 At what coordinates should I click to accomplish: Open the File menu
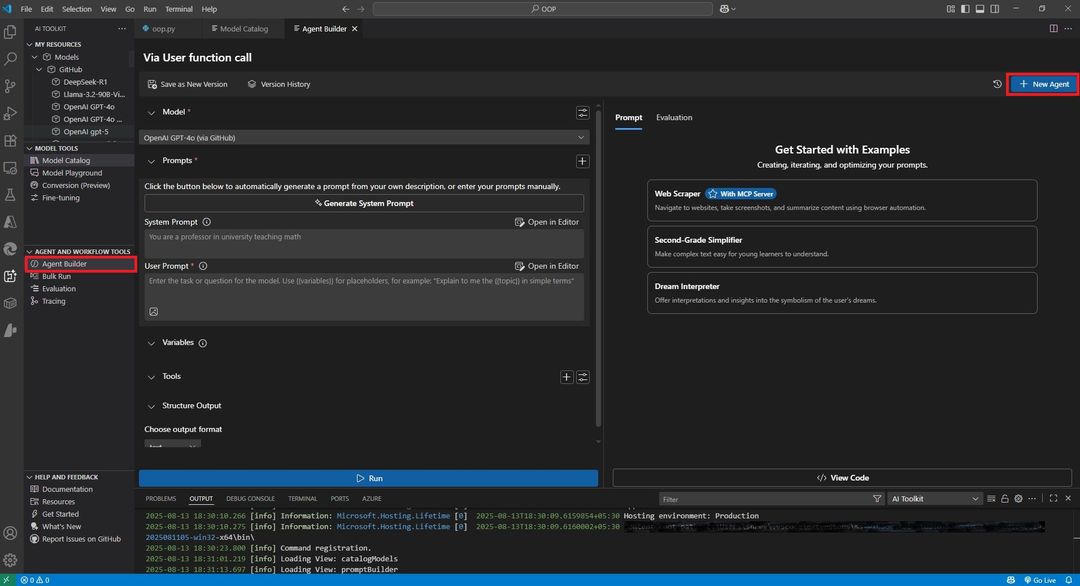(26, 9)
